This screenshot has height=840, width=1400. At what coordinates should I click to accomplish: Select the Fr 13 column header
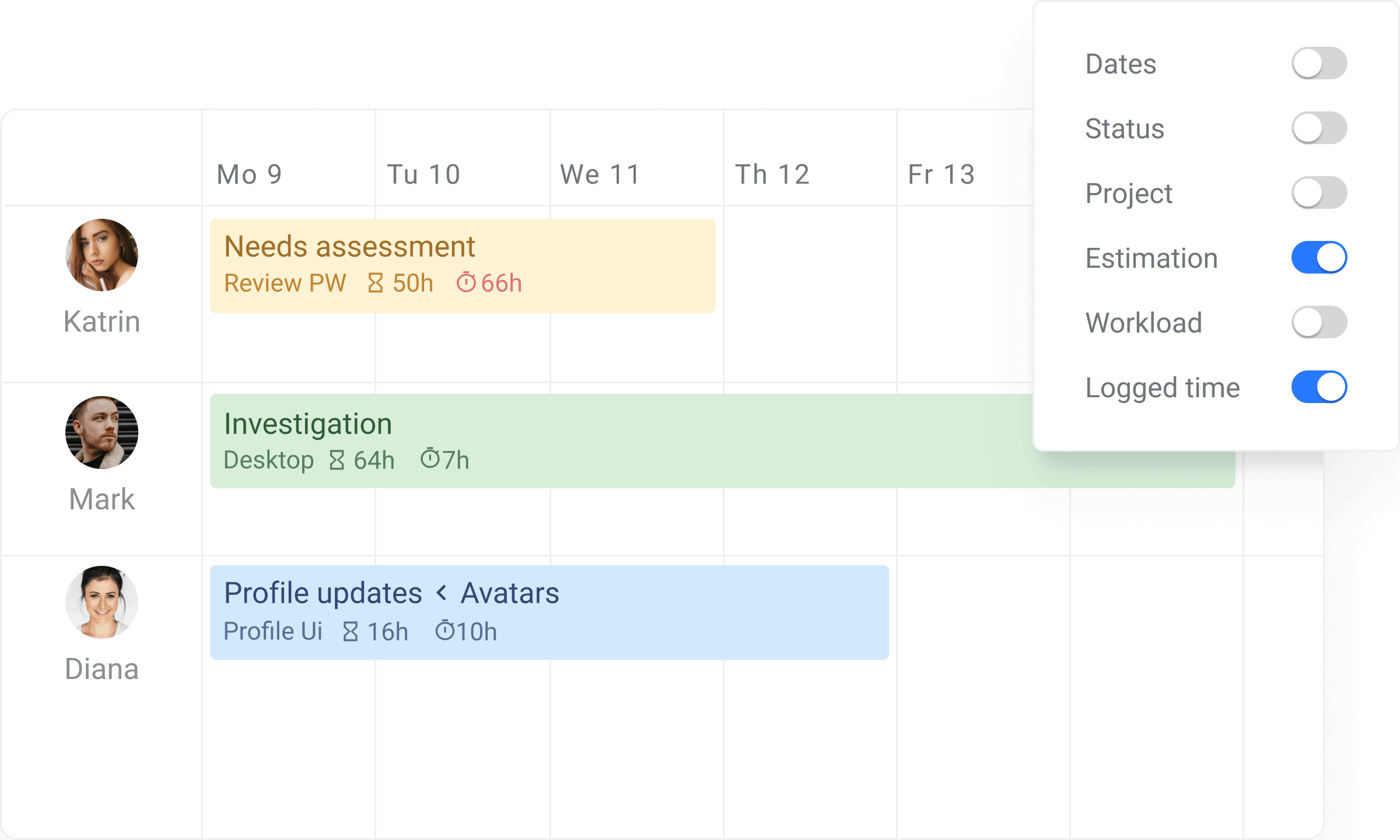click(x=942, y=173)
